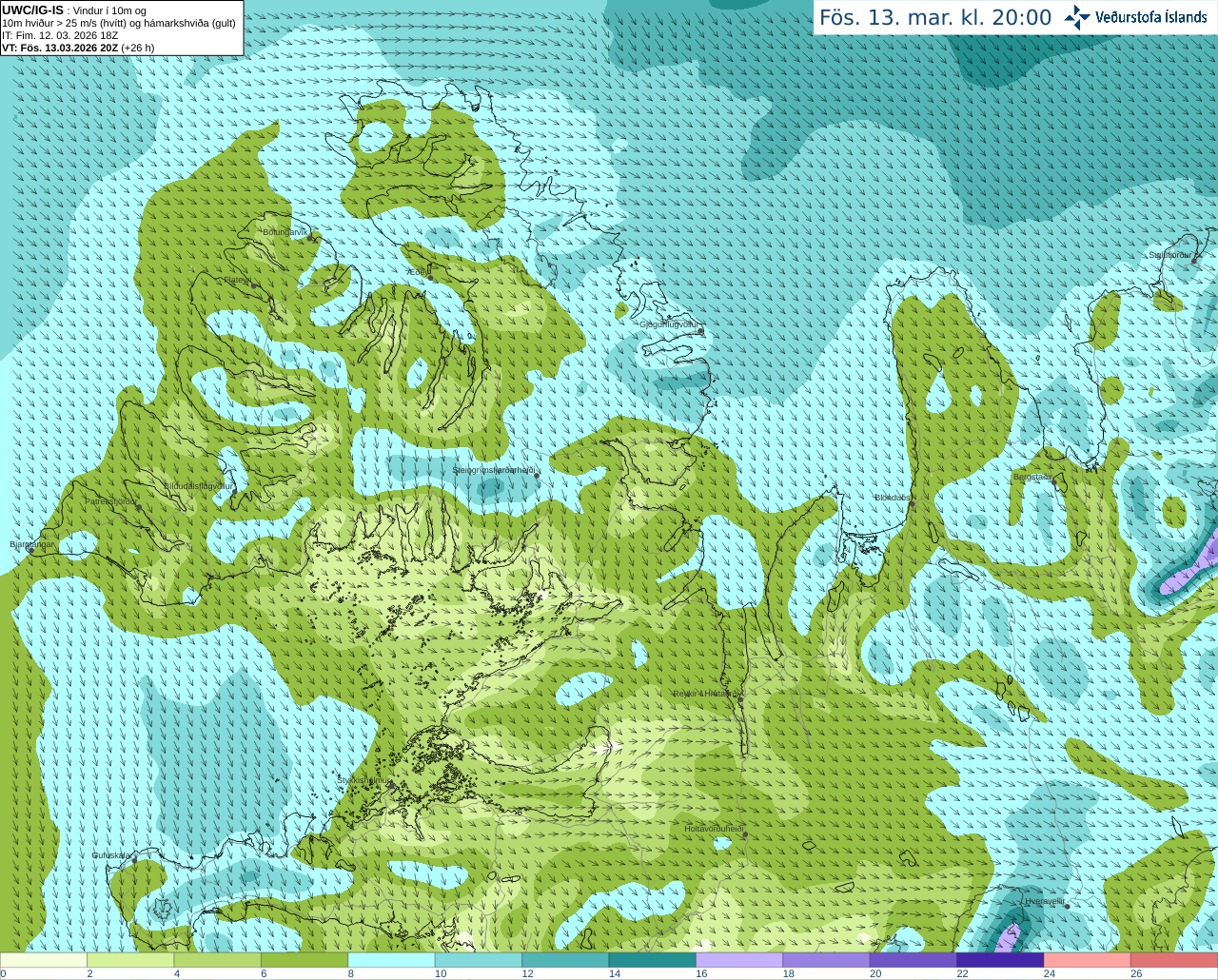Viewport: 1218px width, 980px height.
Task: Click the Stykkishólmur station label
Action: 363,780
